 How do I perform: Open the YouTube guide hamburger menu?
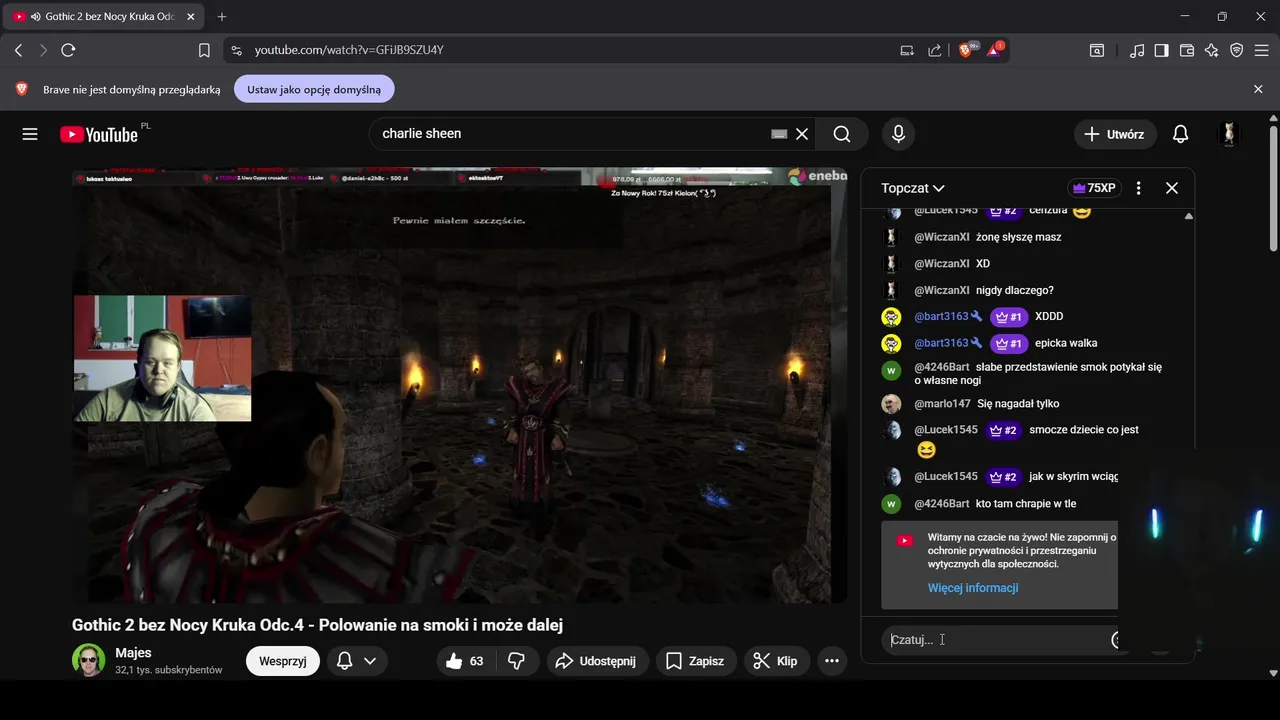coord(30,134)
